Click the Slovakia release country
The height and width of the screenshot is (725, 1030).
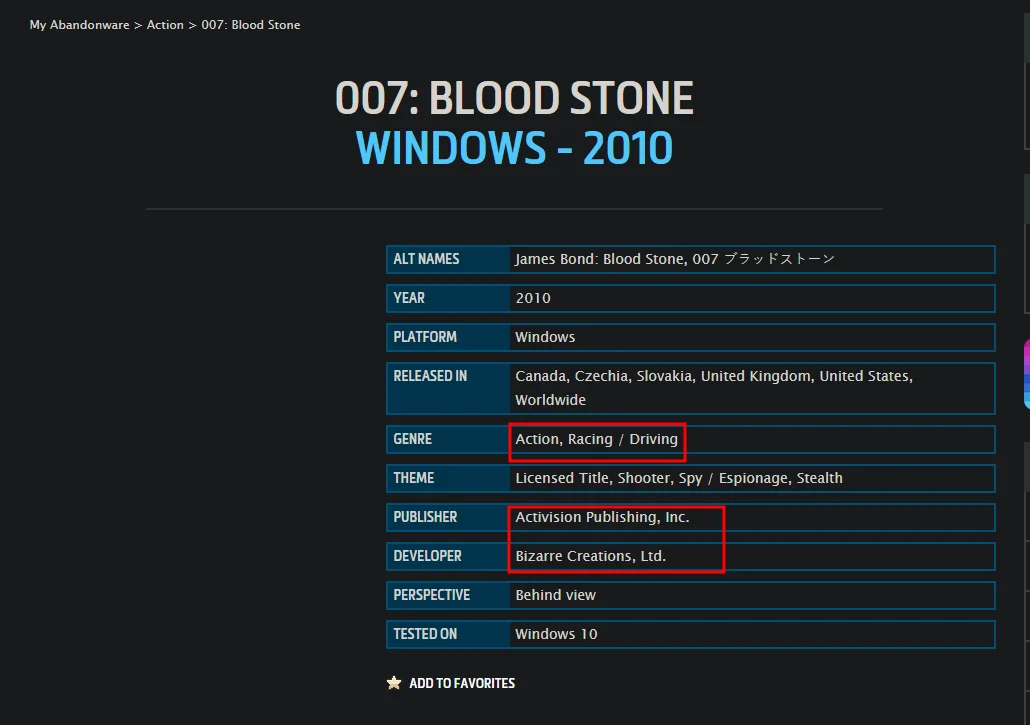point(664,376)
